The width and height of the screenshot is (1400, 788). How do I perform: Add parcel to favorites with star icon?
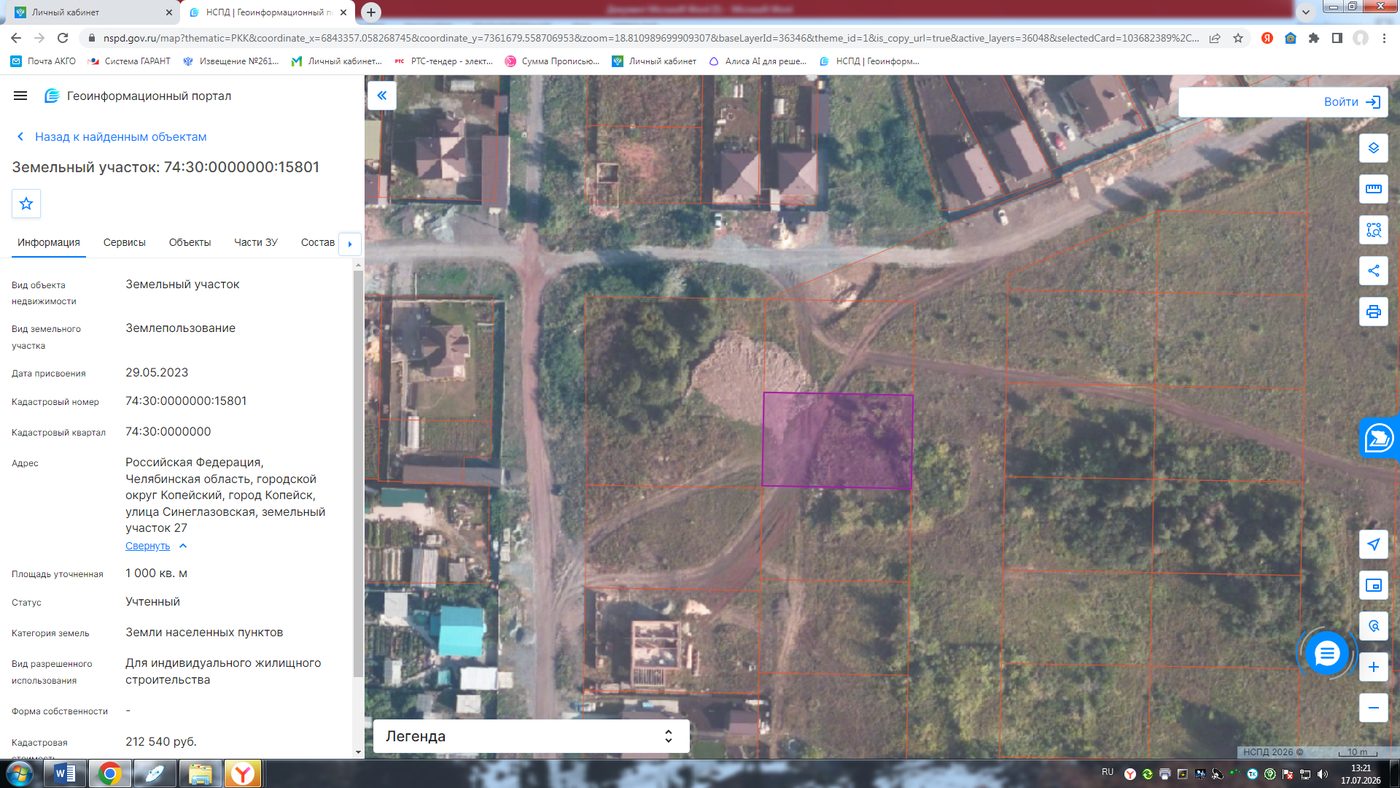26,203
